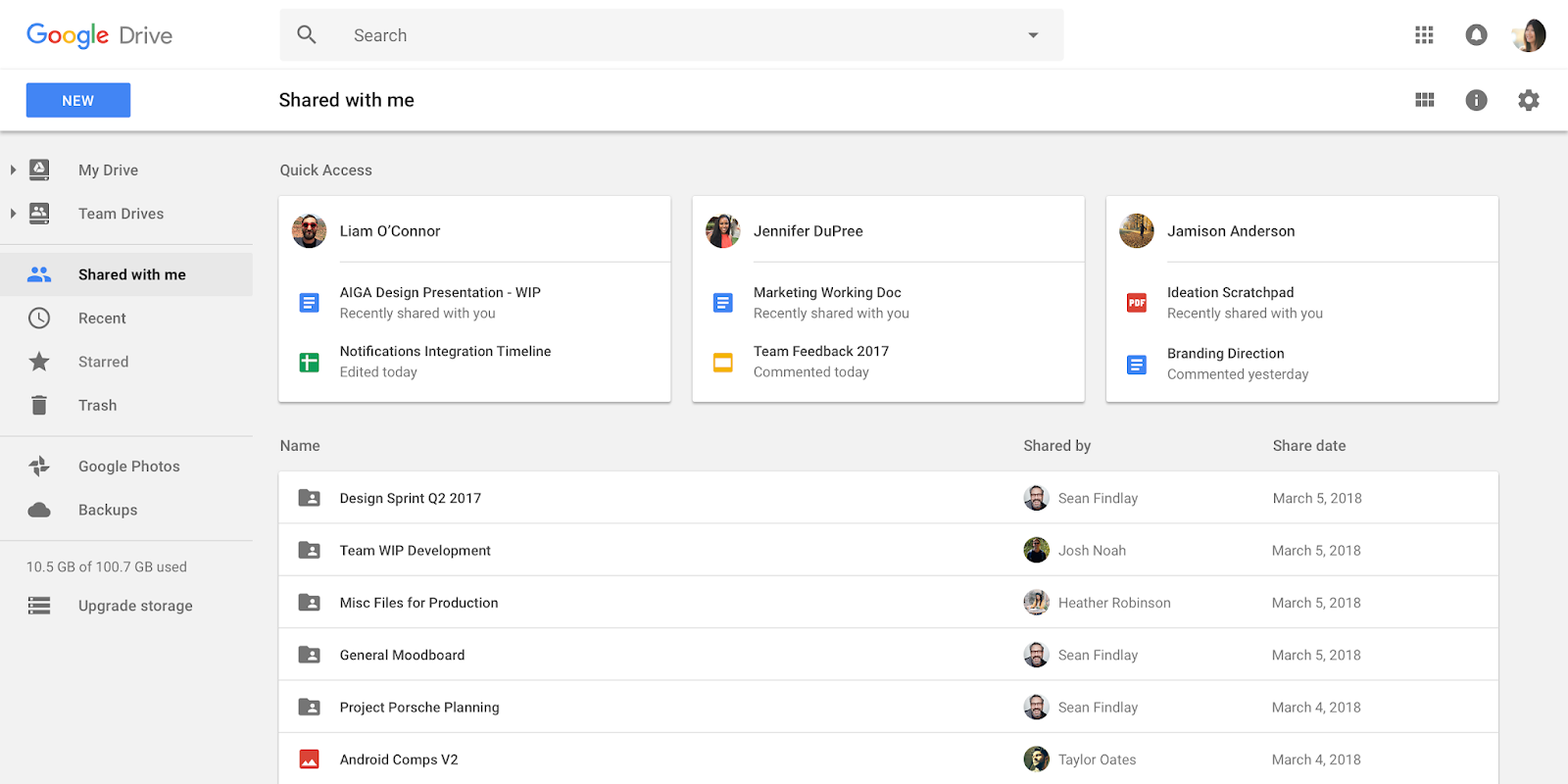The image size is (1568, 784).
Task: Open the user account profile picture
Action: pyautogui.click(x=1528, y=35)
